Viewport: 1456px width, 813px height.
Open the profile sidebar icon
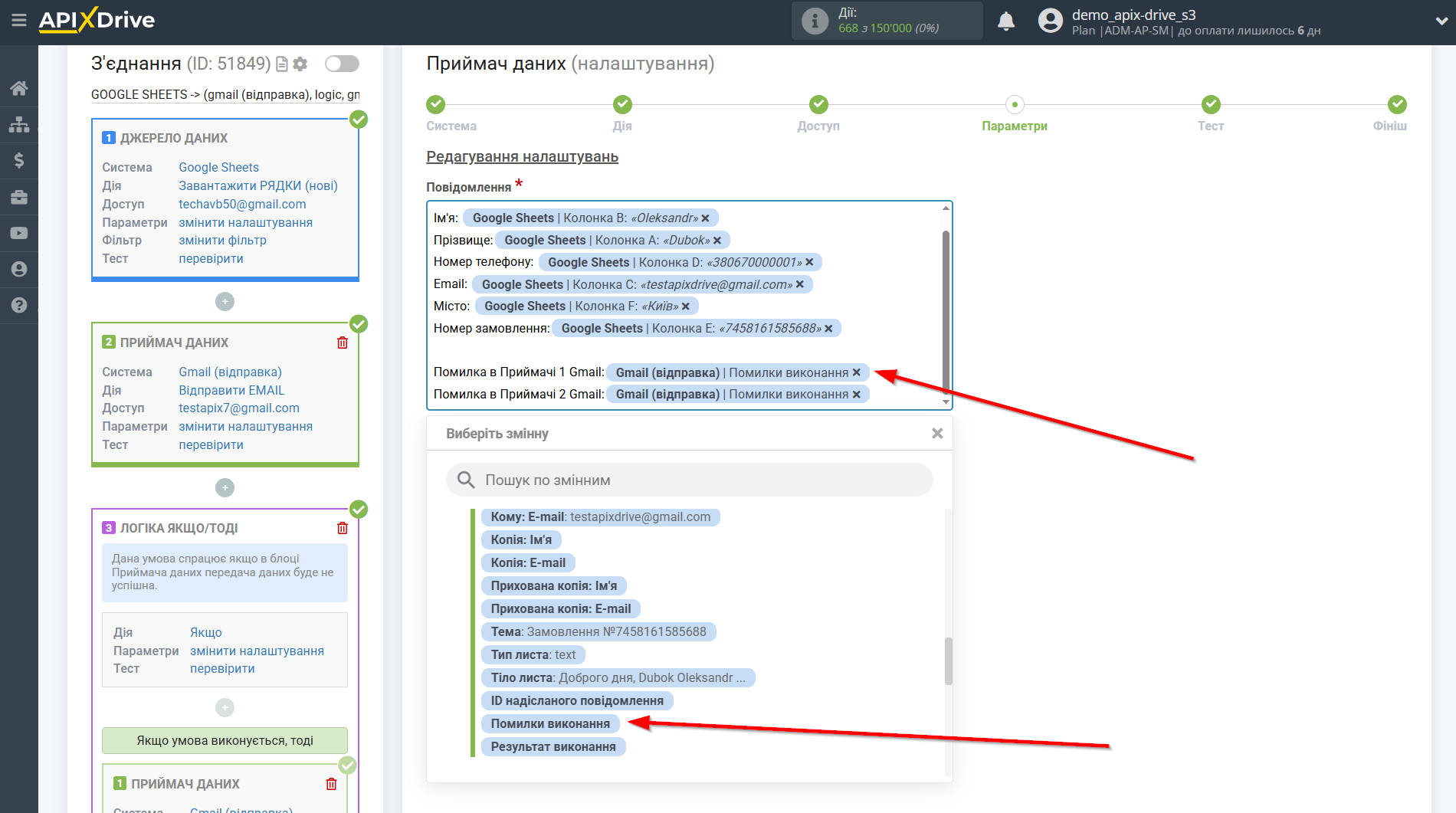tap(19, 269)
